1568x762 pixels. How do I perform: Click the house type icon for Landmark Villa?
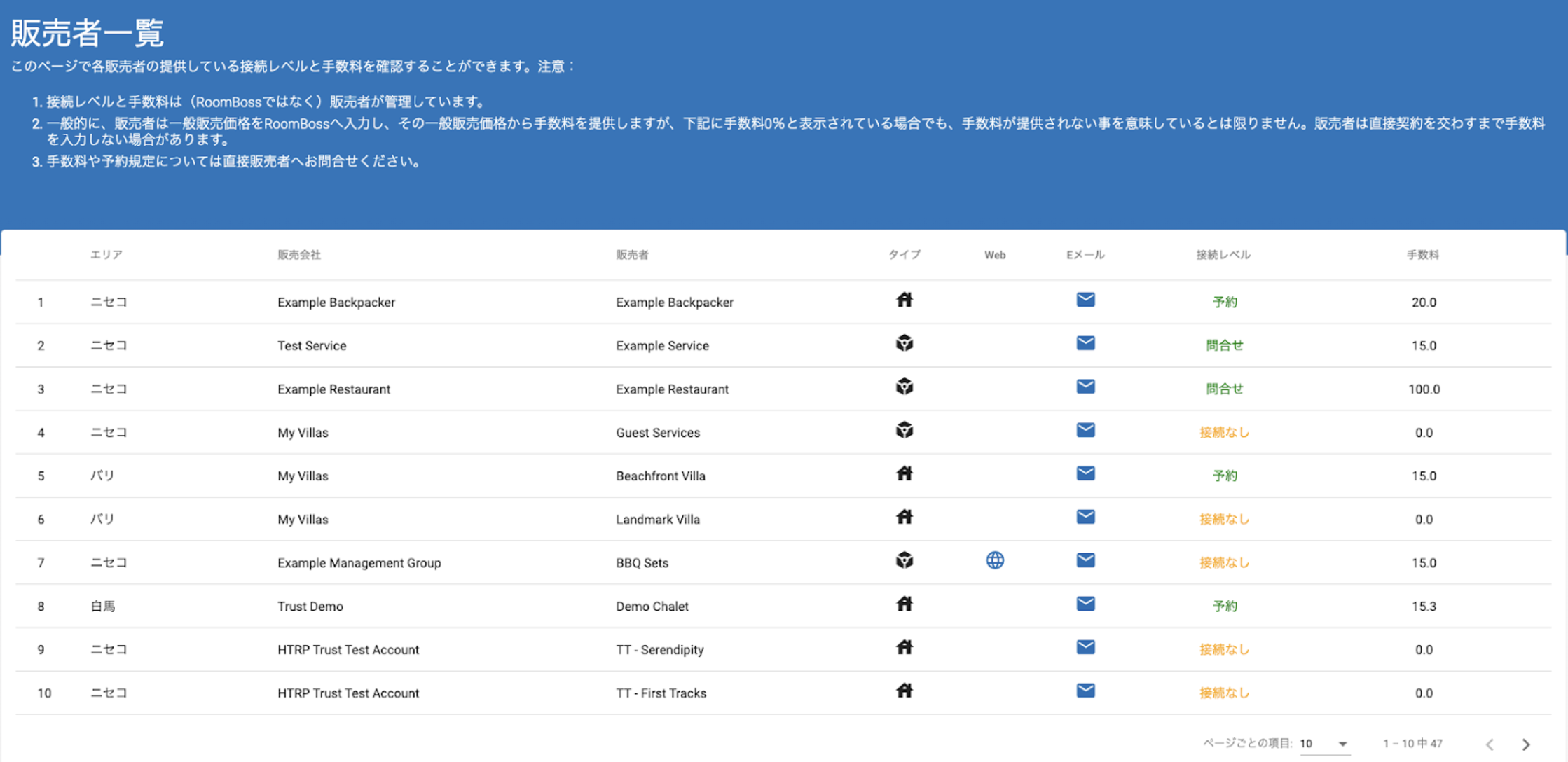click(x=905, y=518)
